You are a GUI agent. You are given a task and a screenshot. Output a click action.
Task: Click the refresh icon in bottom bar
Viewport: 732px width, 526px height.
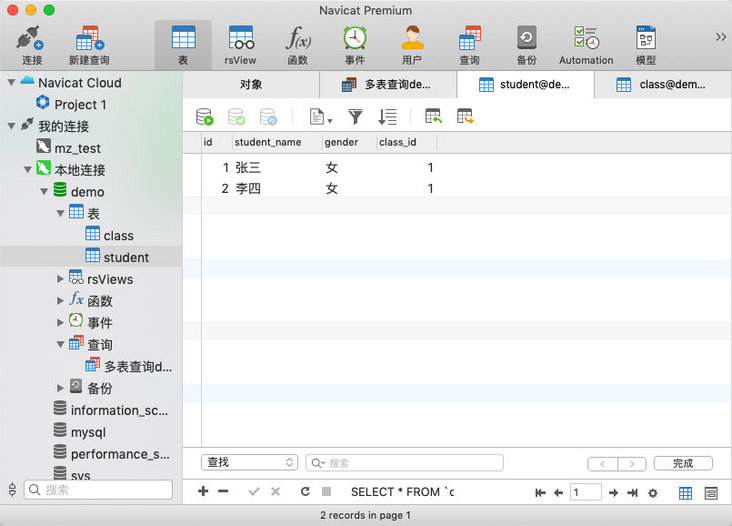pos(305,492)
